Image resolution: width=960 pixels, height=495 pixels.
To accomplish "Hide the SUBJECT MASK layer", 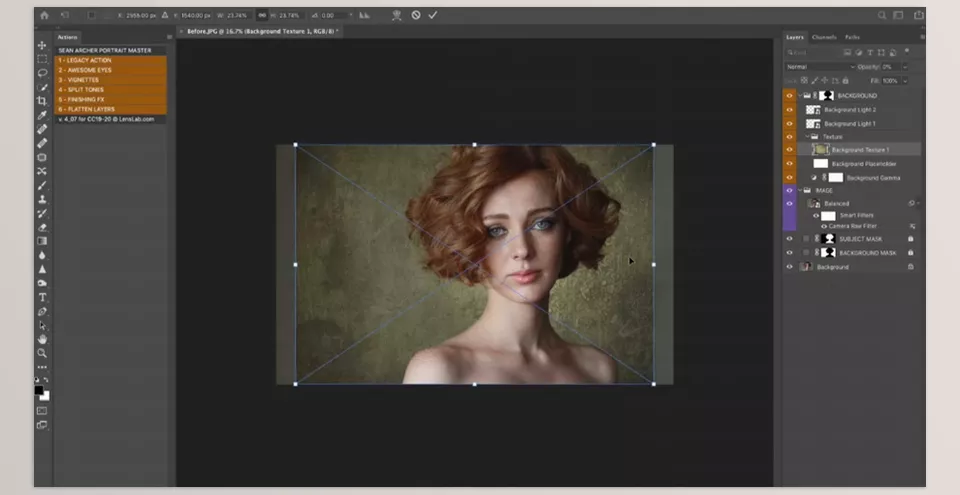I will click(789, 239).
